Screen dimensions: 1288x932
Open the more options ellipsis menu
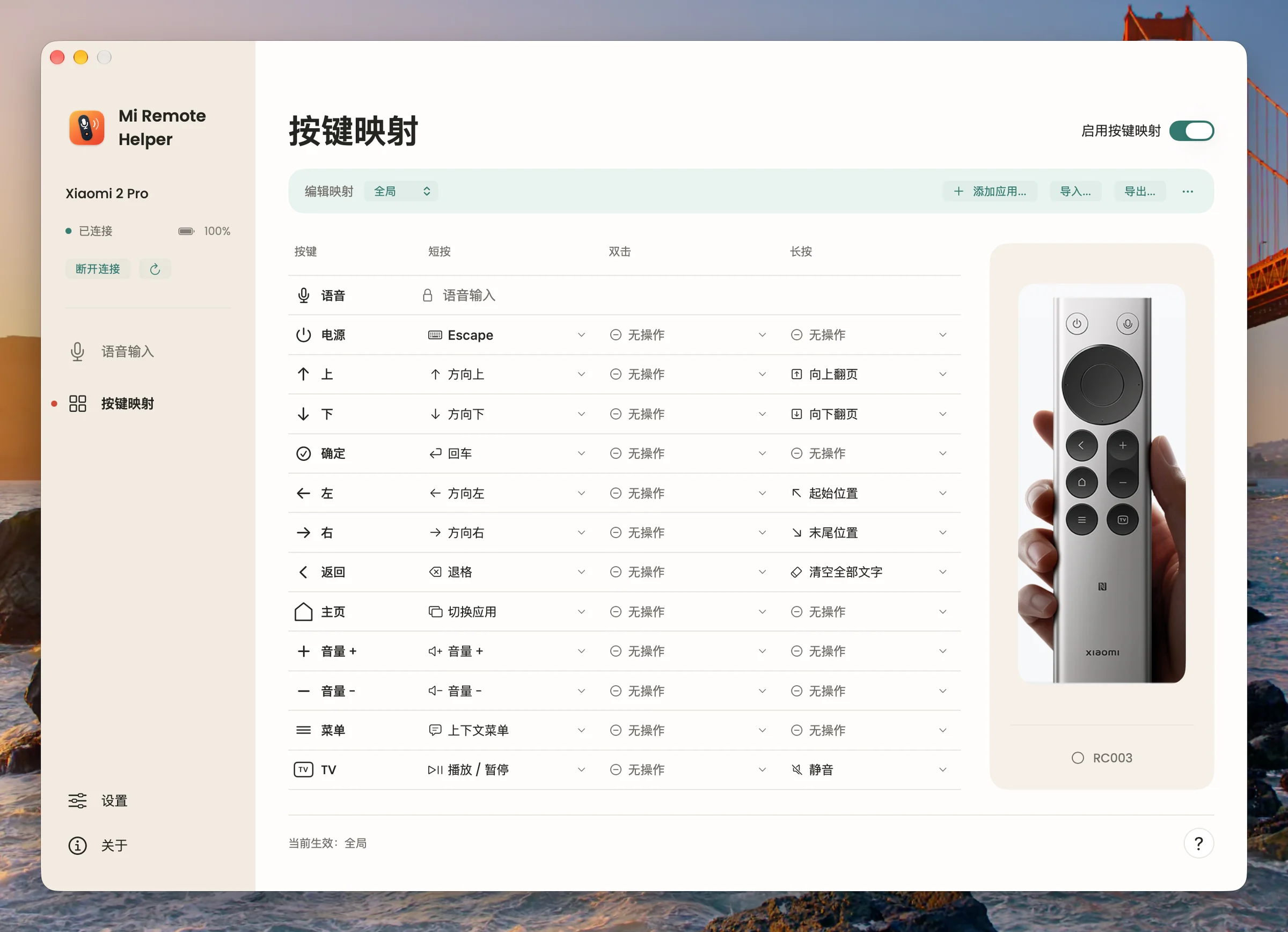tap(1188, 192)
